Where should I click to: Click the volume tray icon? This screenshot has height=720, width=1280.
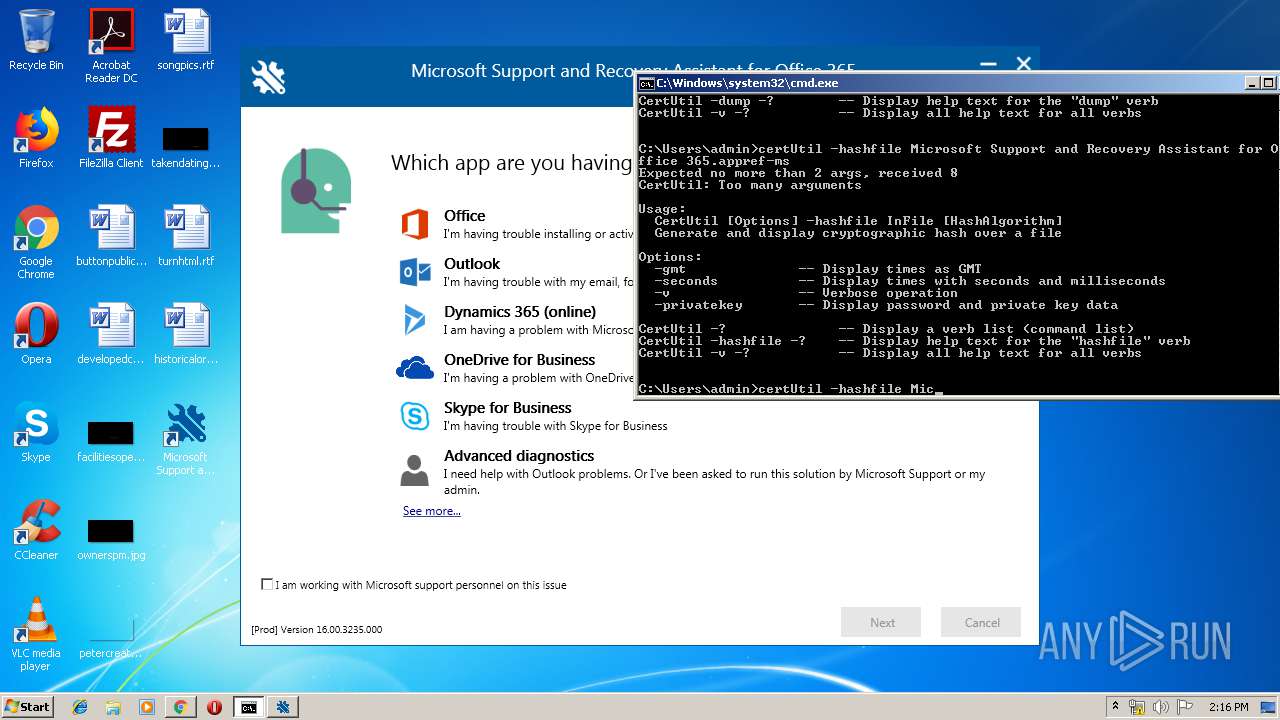[x=1161, y=707]
